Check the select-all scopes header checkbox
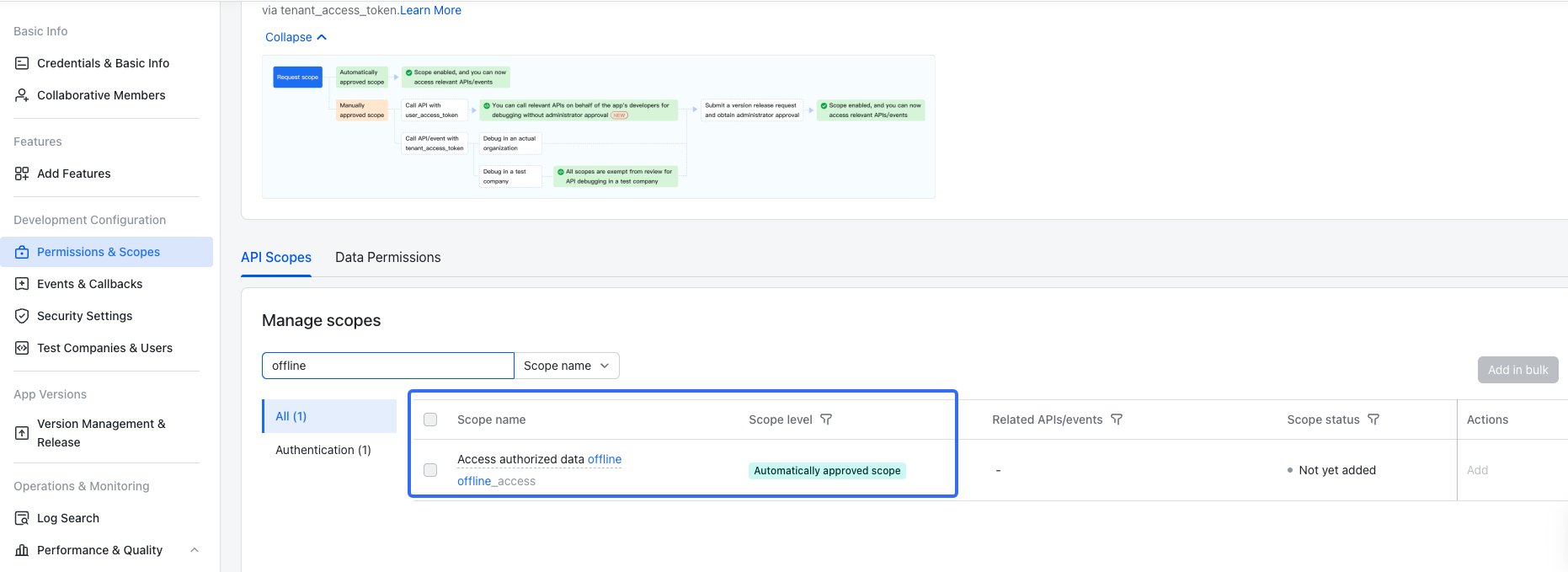 [x=430, y=420]
